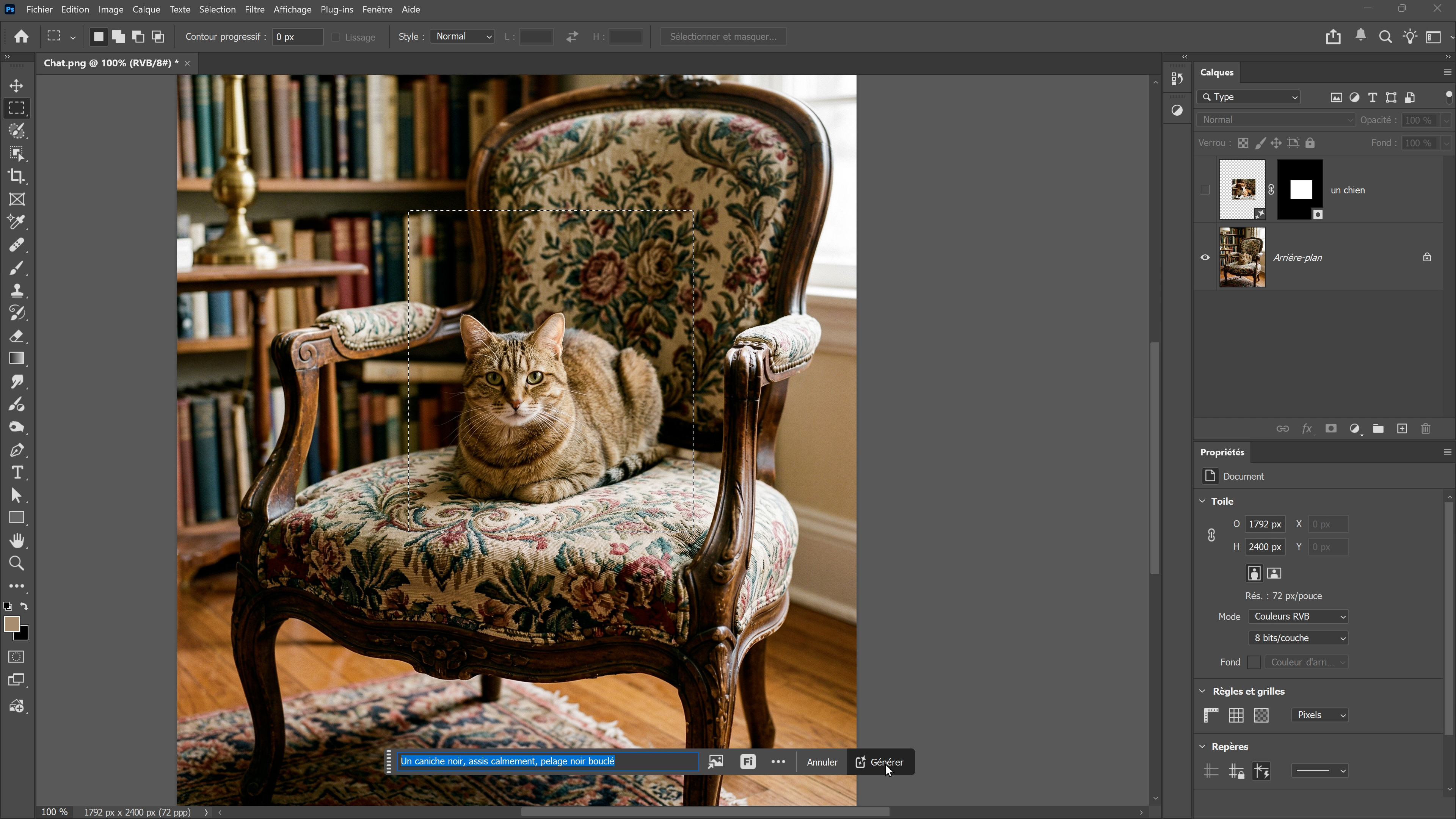Select the Crop tool
This screenshot has height=819, width=1456.
[x=16, y=176]
